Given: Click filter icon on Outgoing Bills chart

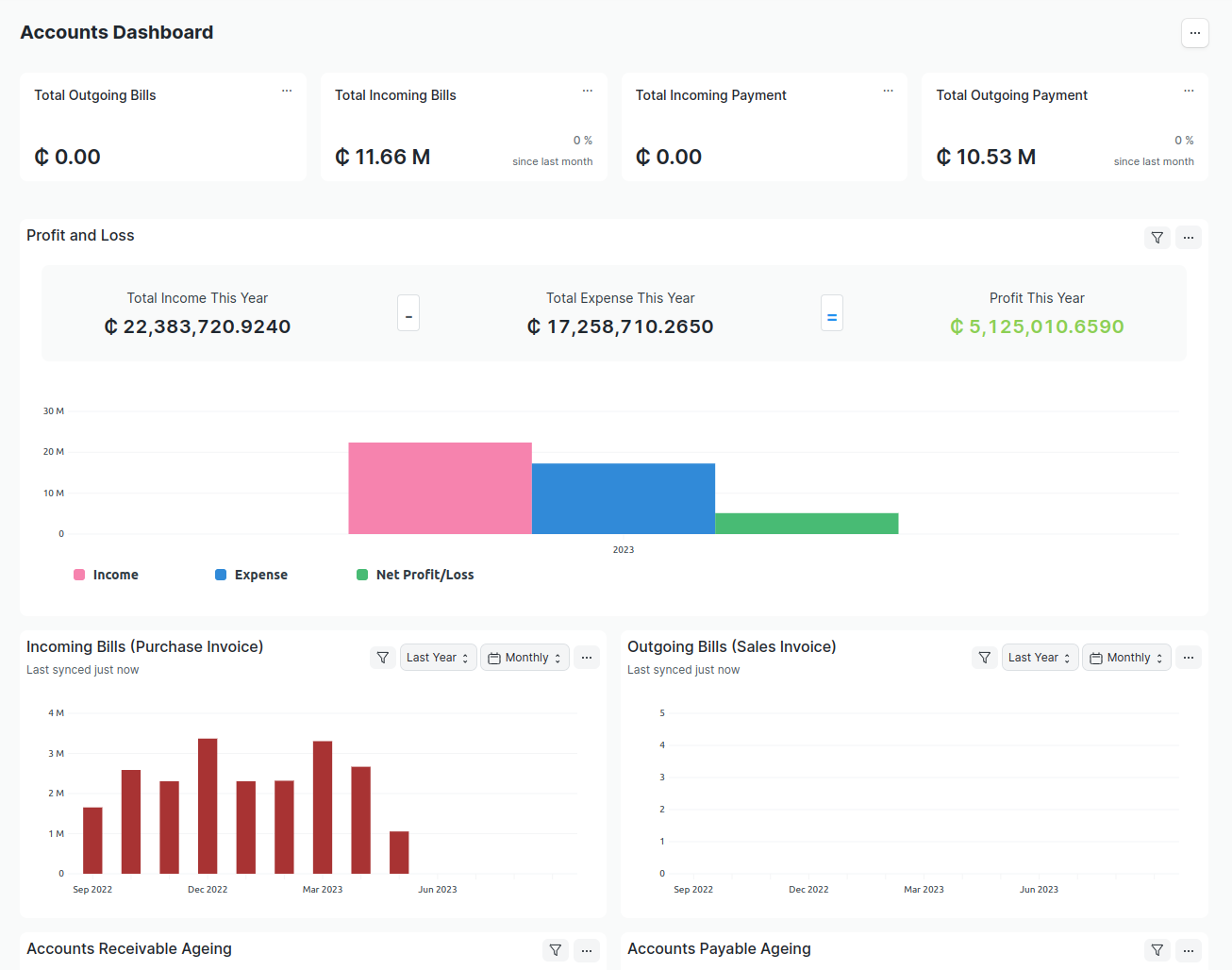Looking at the screenshot, I should tap(984, 658).
